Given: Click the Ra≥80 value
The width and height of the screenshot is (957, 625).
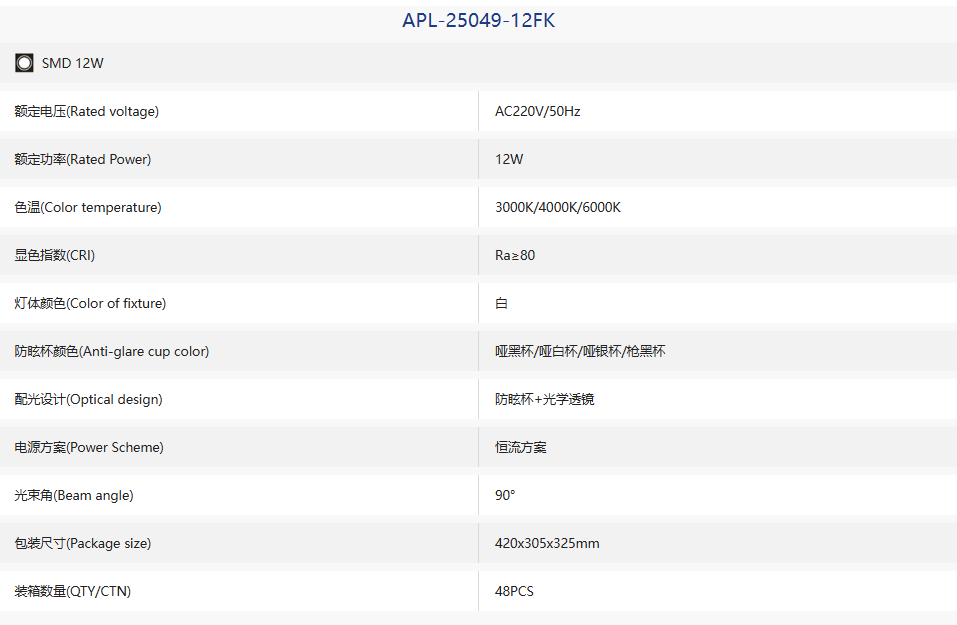Looking at the screenshot, I should point(515,255).
